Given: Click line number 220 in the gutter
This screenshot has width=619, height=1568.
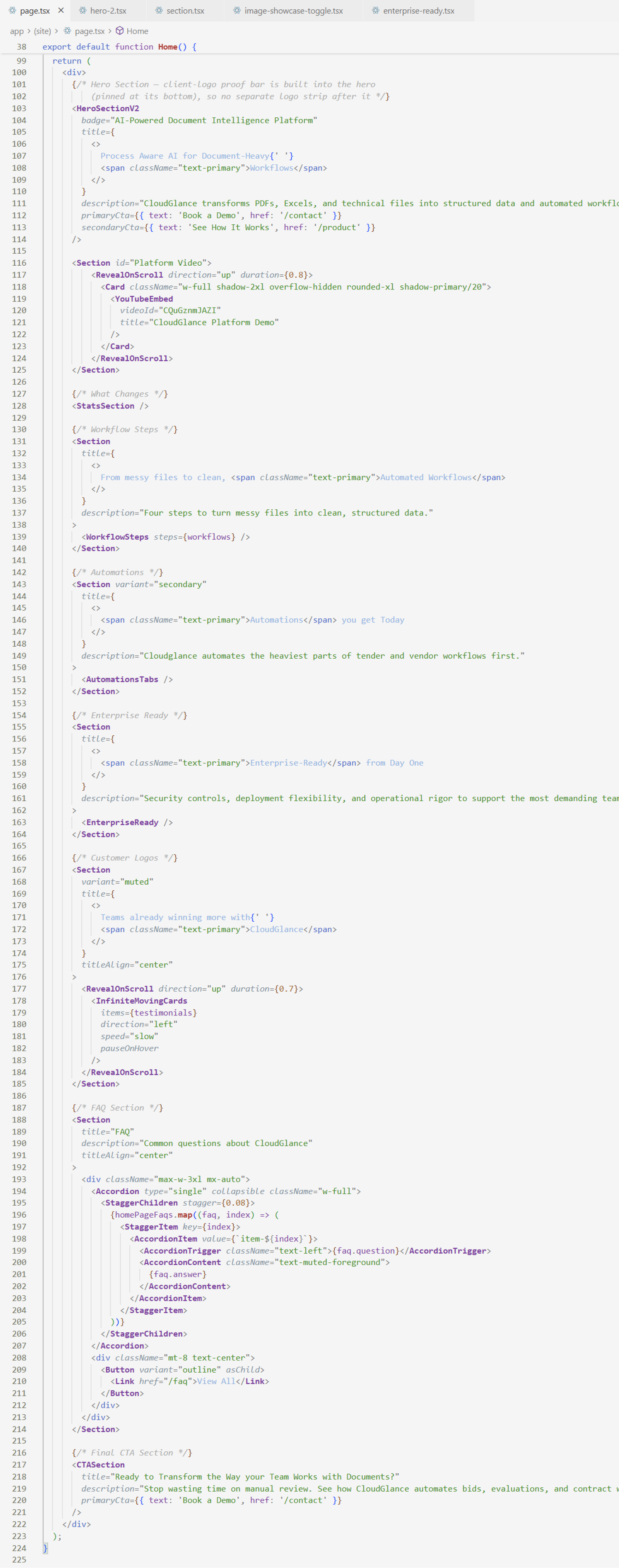Looking at the screenshot, I should coord(19,1500).
